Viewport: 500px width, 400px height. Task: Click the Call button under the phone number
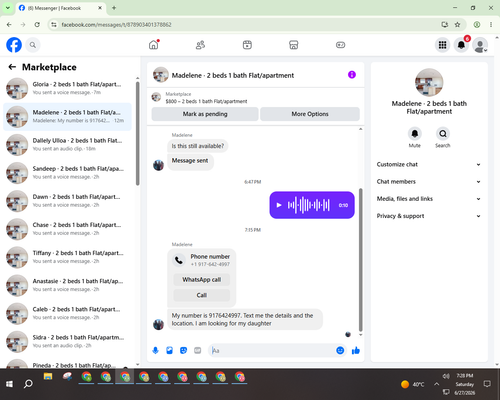pos(201,295)
